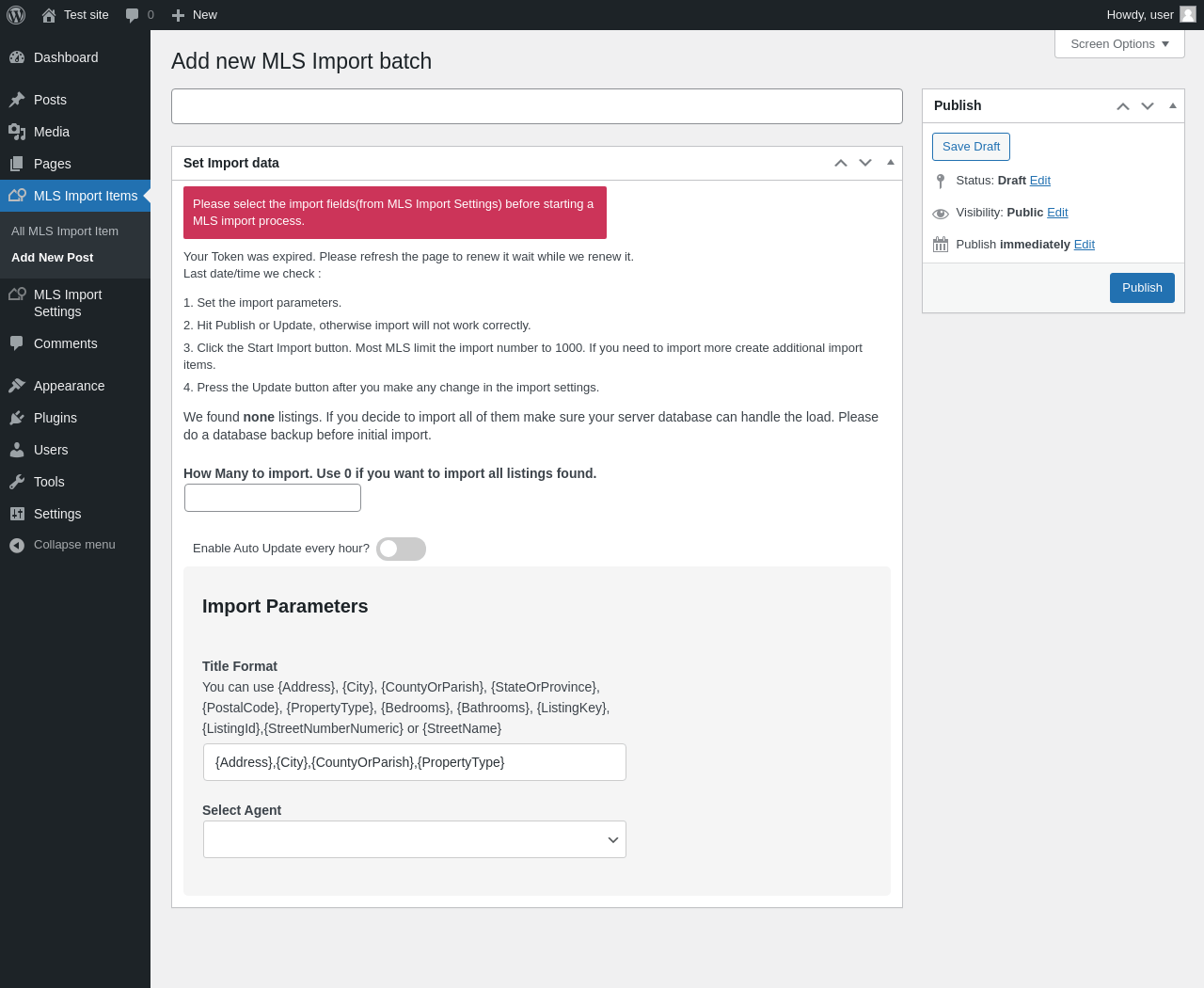1204x988 pixels.
Task: Enable Auto Update every hour toggle
Action: pos(402,549)
